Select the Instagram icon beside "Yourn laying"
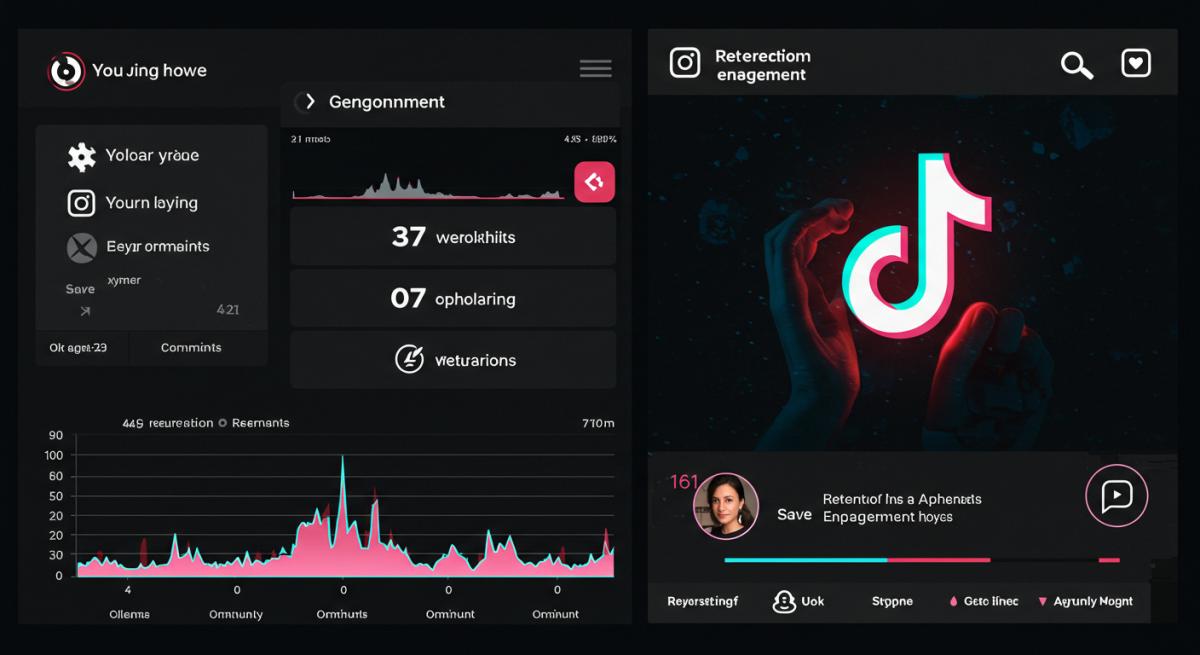The height and width of the screenshot is (655, 1200). click(81, 203)
